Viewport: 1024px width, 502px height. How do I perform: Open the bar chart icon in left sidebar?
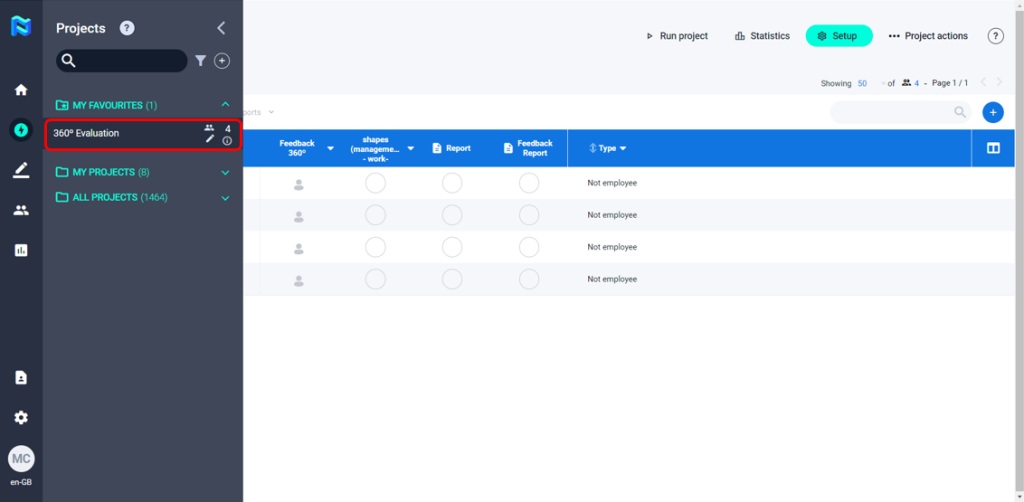tap(21, 250)
